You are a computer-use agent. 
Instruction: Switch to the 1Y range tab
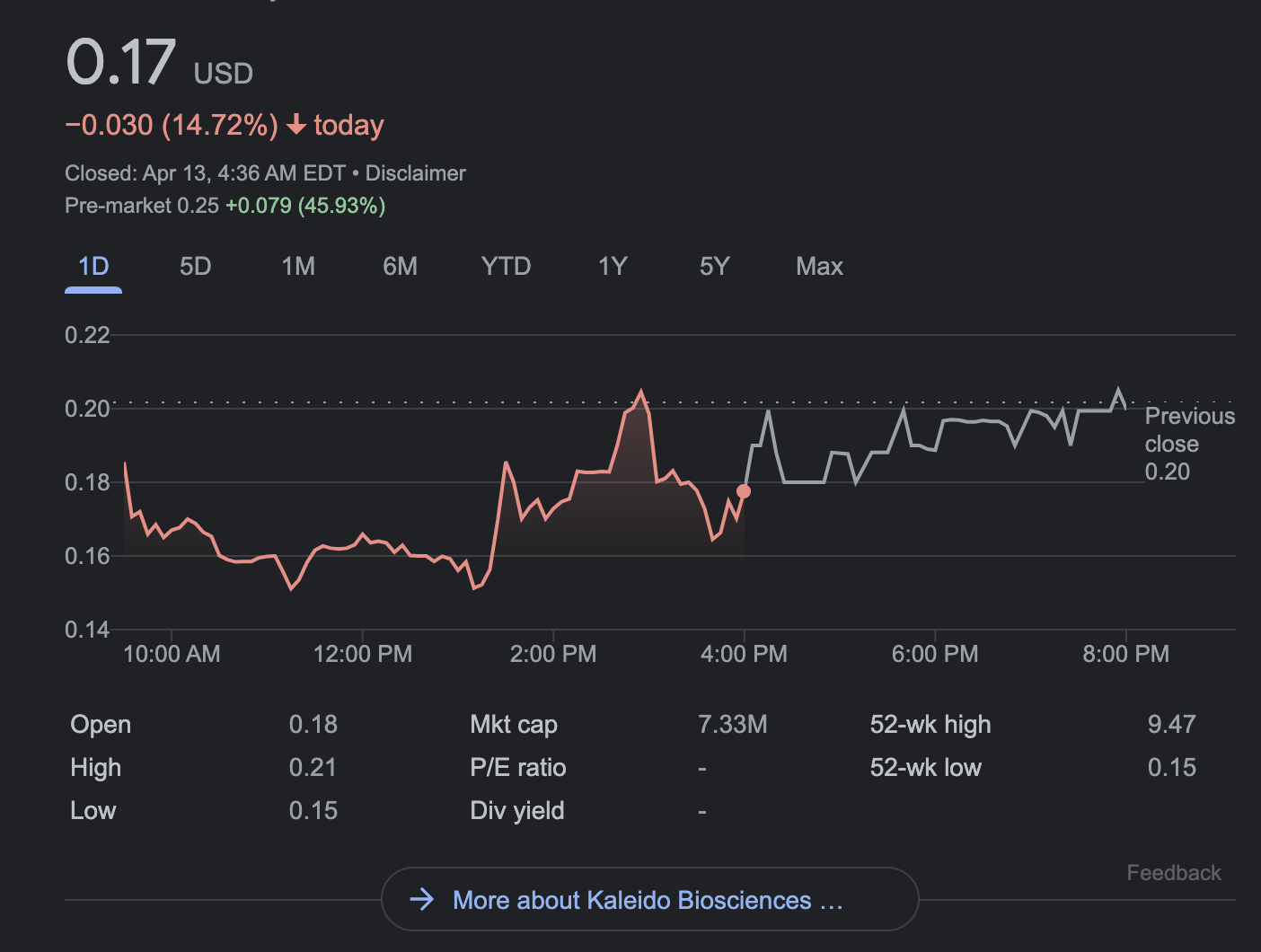[613, 267]
